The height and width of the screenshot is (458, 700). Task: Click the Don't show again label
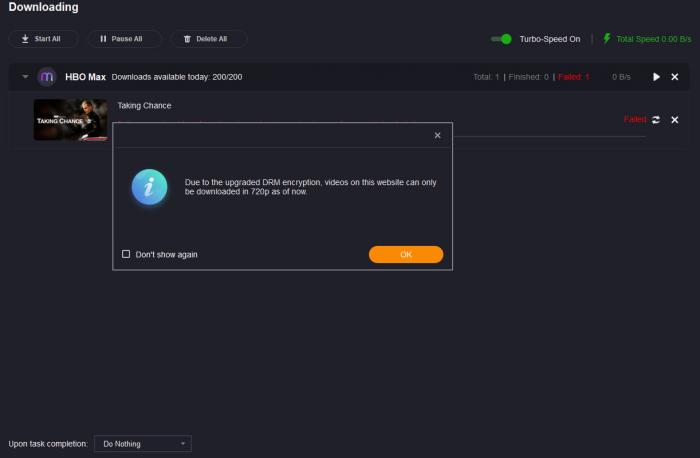point(167,254)
